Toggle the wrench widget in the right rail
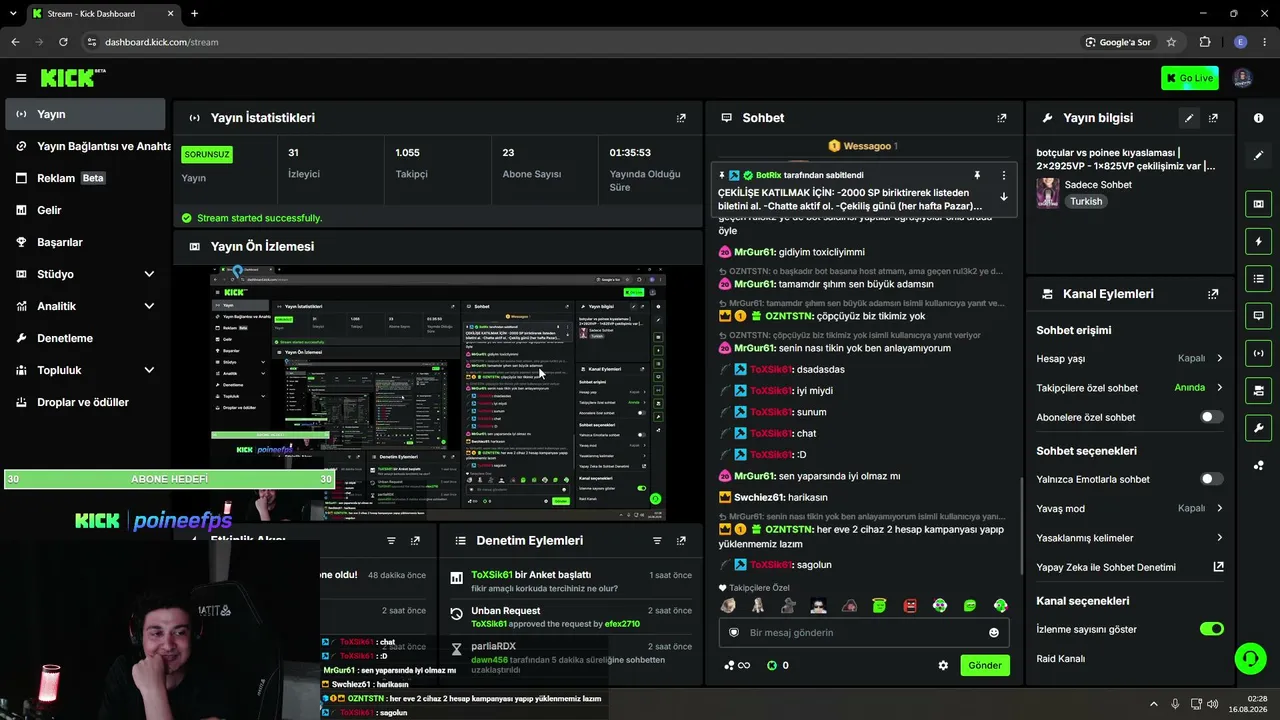 tap(1258, 428)
